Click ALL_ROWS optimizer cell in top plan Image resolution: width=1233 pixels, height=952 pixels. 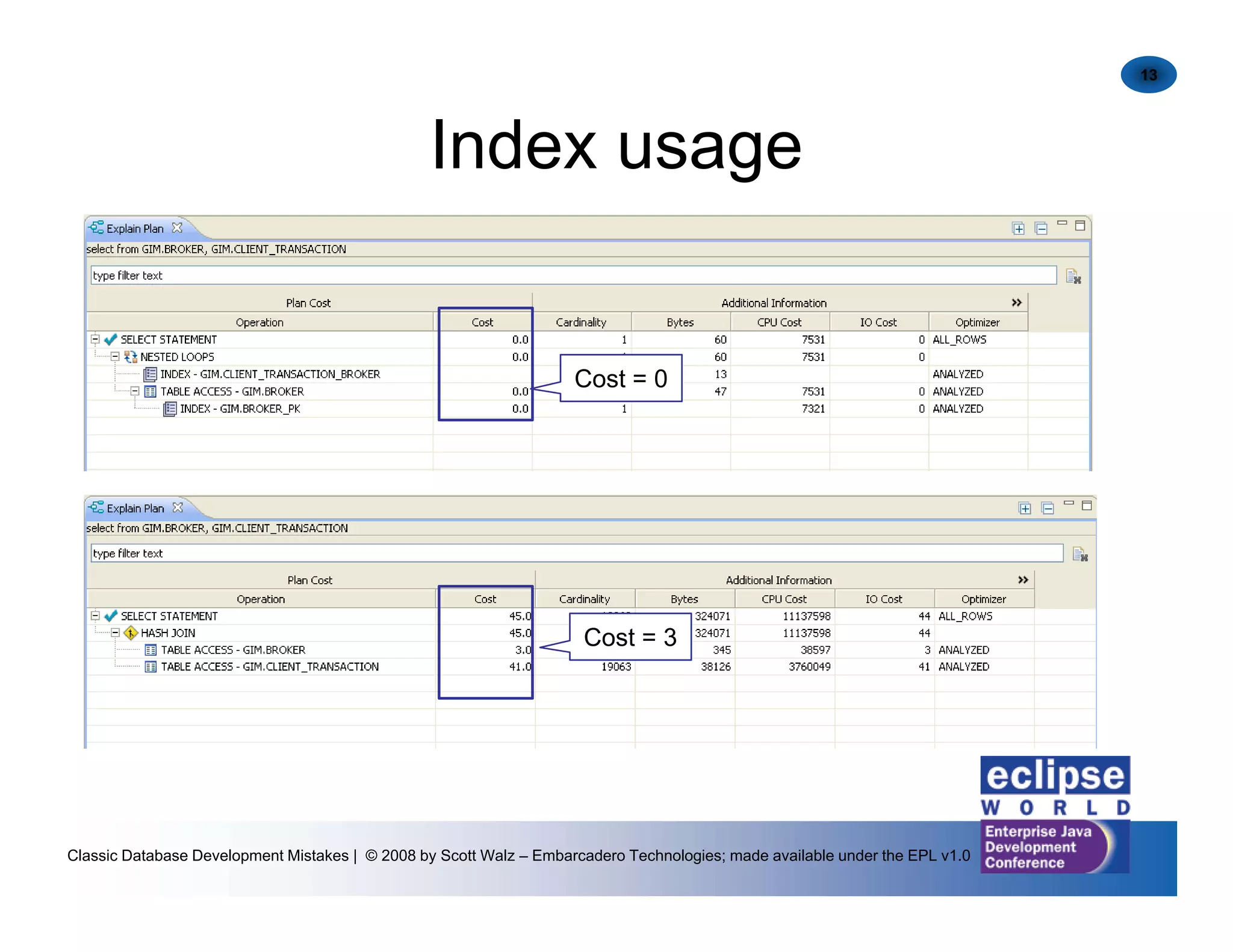[960, 340]
